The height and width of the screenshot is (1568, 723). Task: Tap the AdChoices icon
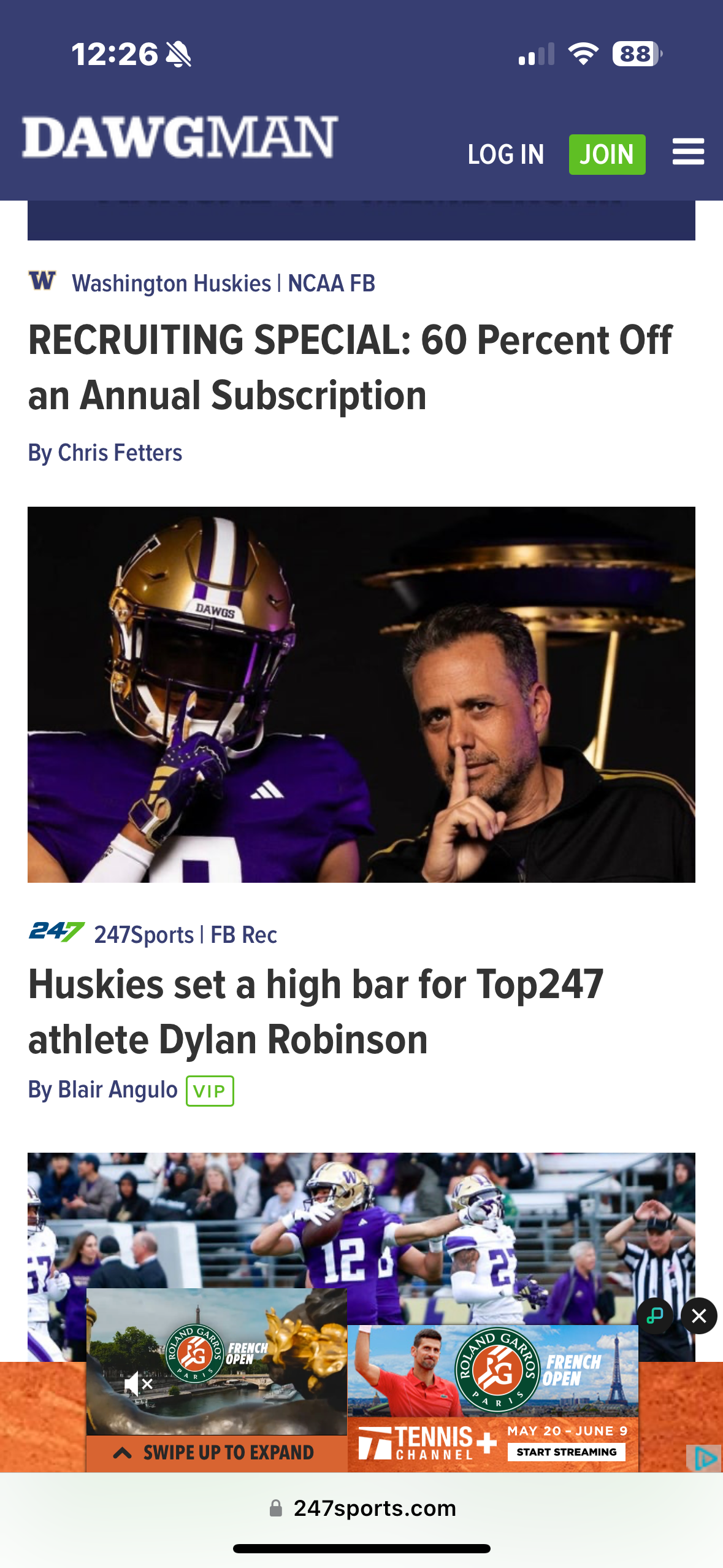pyautogui.click(x=705, y=1458)
